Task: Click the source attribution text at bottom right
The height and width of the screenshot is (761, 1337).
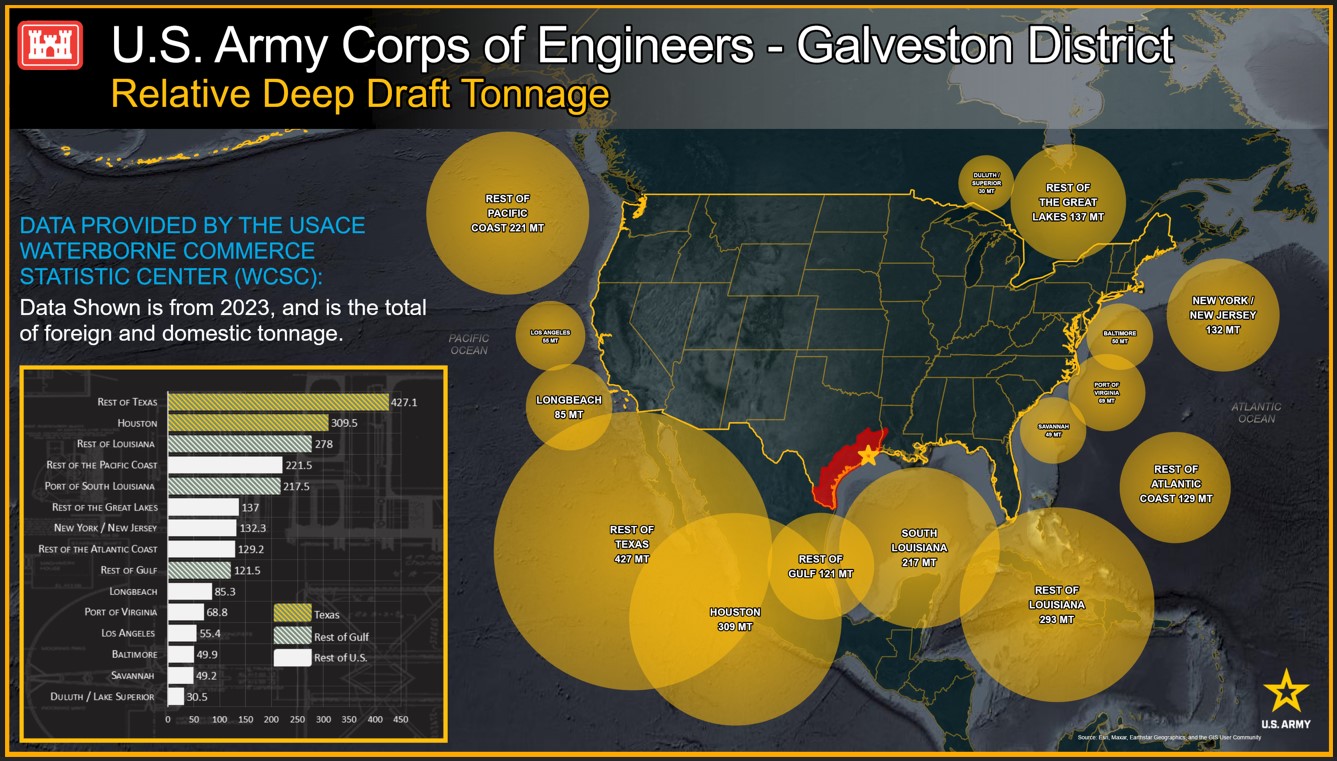Action: (1169, 737)
